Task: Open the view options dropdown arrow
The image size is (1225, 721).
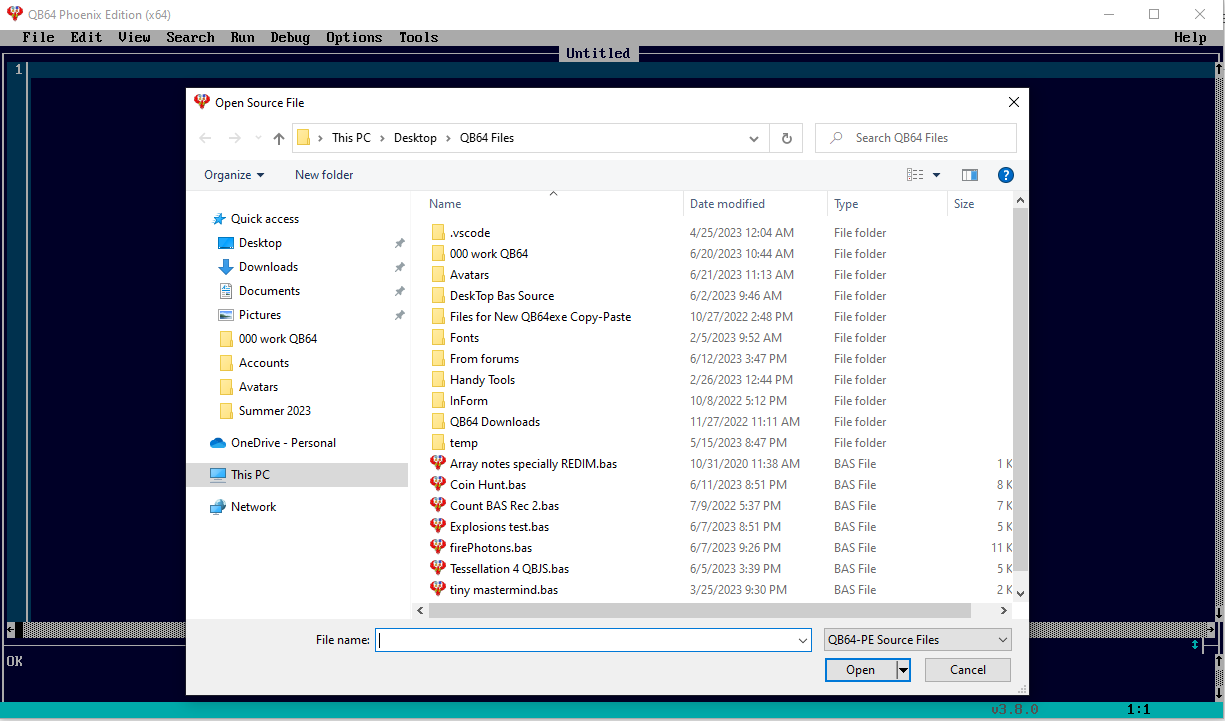Action: [x=937, y=175]
